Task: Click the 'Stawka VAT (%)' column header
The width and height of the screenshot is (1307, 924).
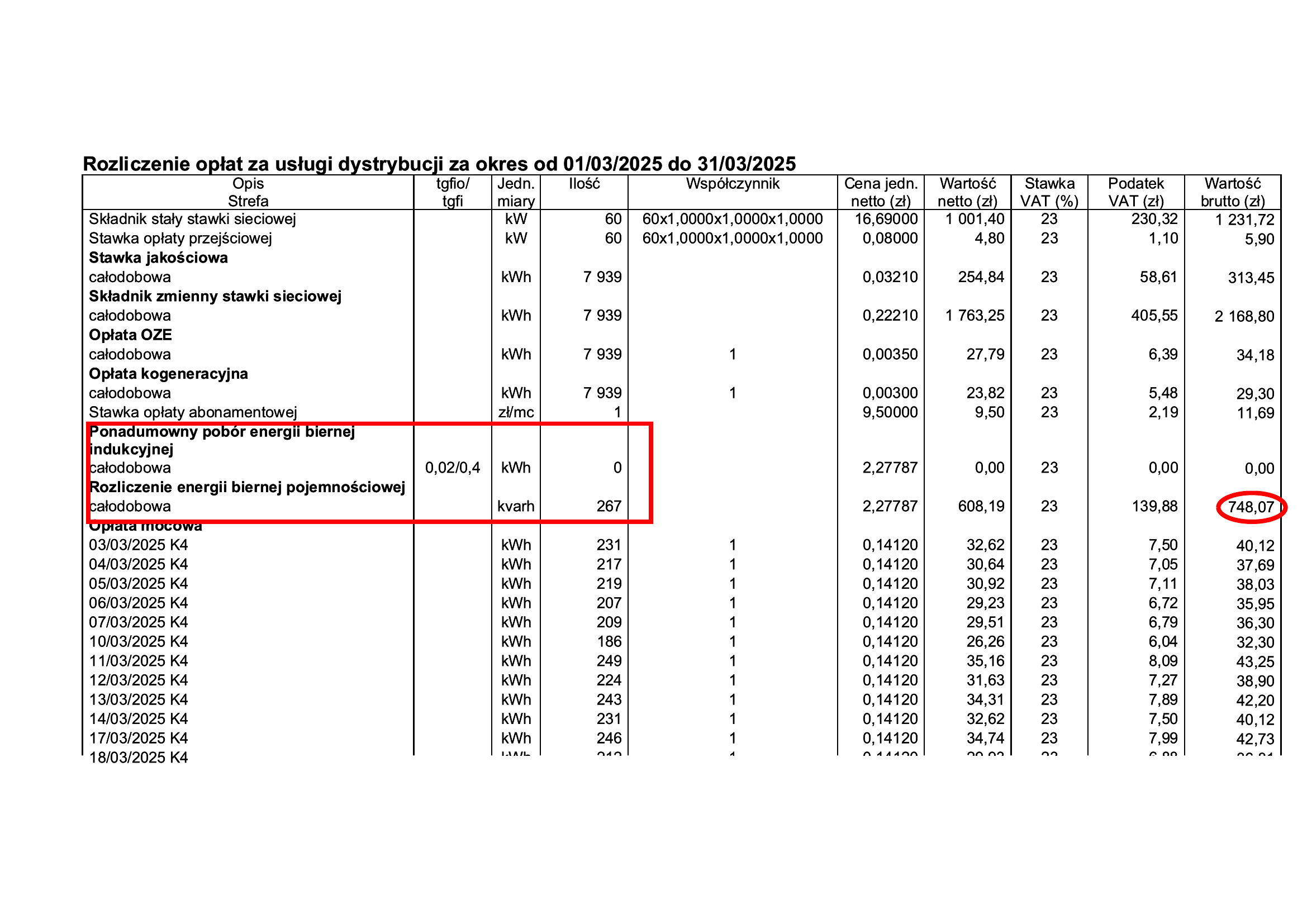Action: point(1049,192)
